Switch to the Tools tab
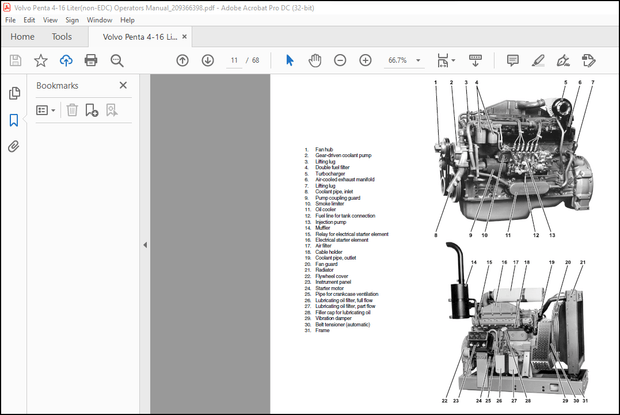This screenshot has height=415, width=620. [x=62, y=37]
